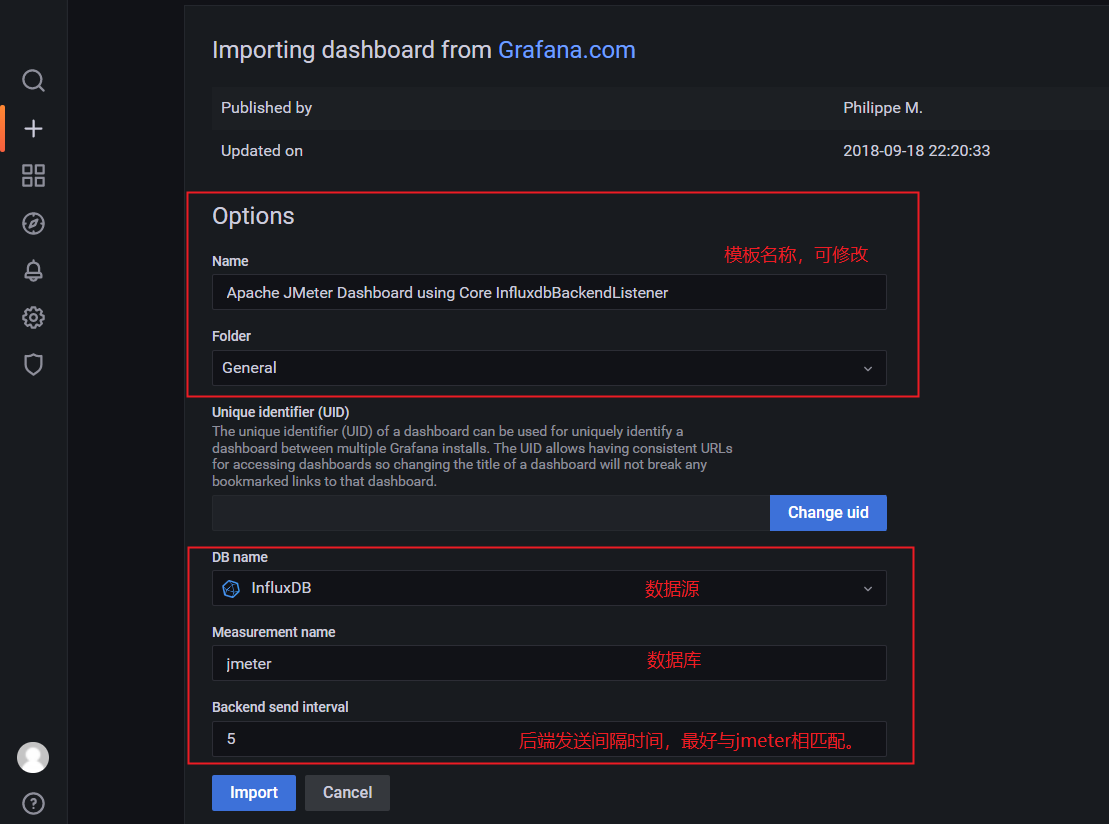Open the Dashboards grid icon

click(33, 175)
